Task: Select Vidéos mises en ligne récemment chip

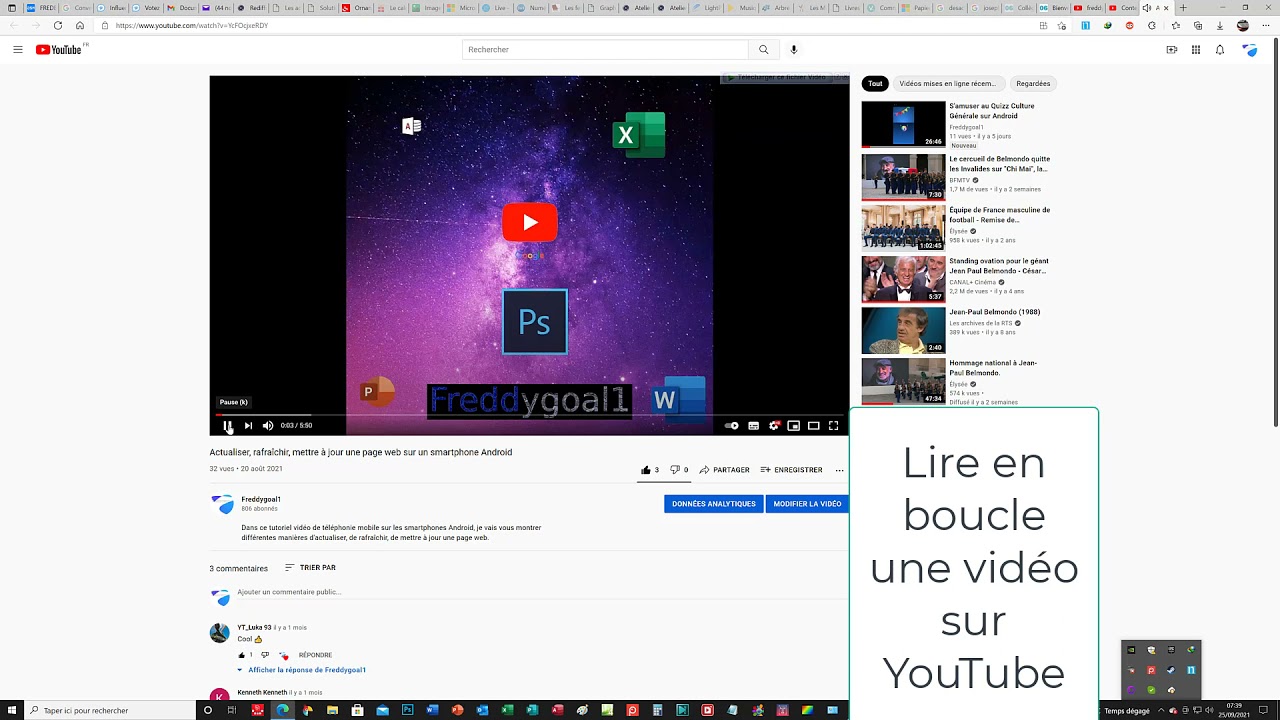Action: click(x=947, y=84)
